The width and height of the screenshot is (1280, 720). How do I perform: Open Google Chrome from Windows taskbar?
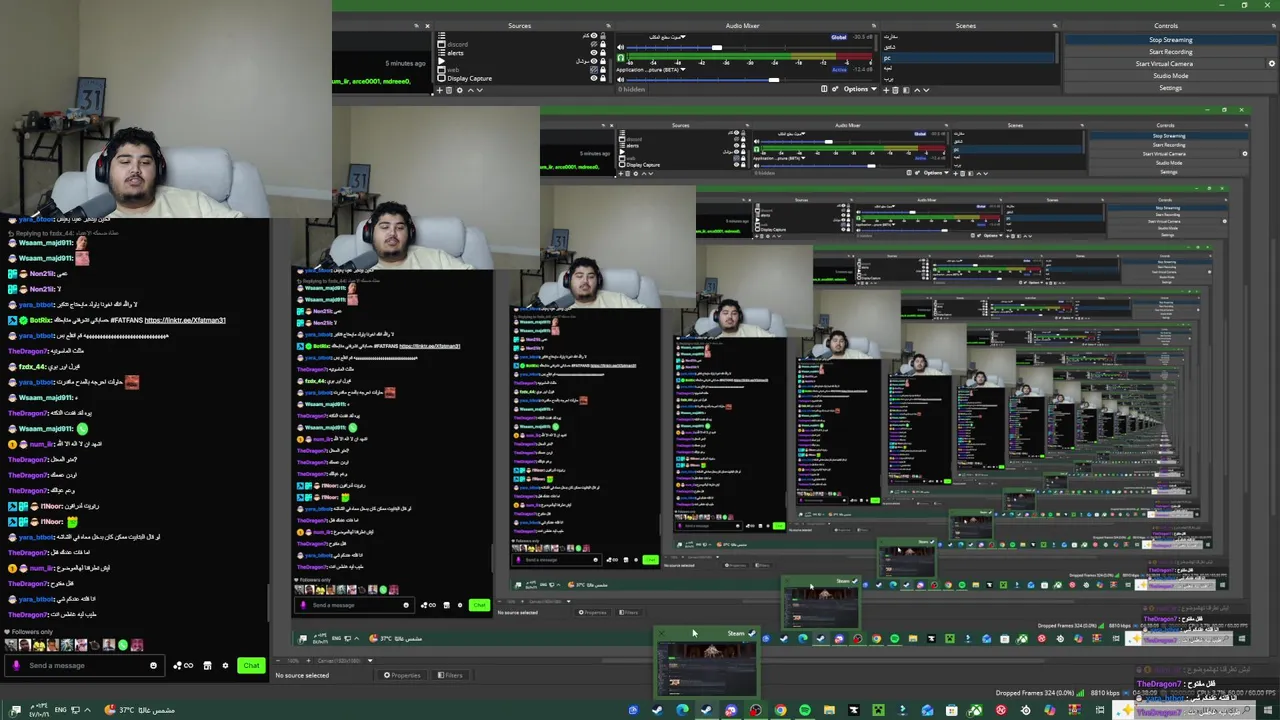coord(780,710)
